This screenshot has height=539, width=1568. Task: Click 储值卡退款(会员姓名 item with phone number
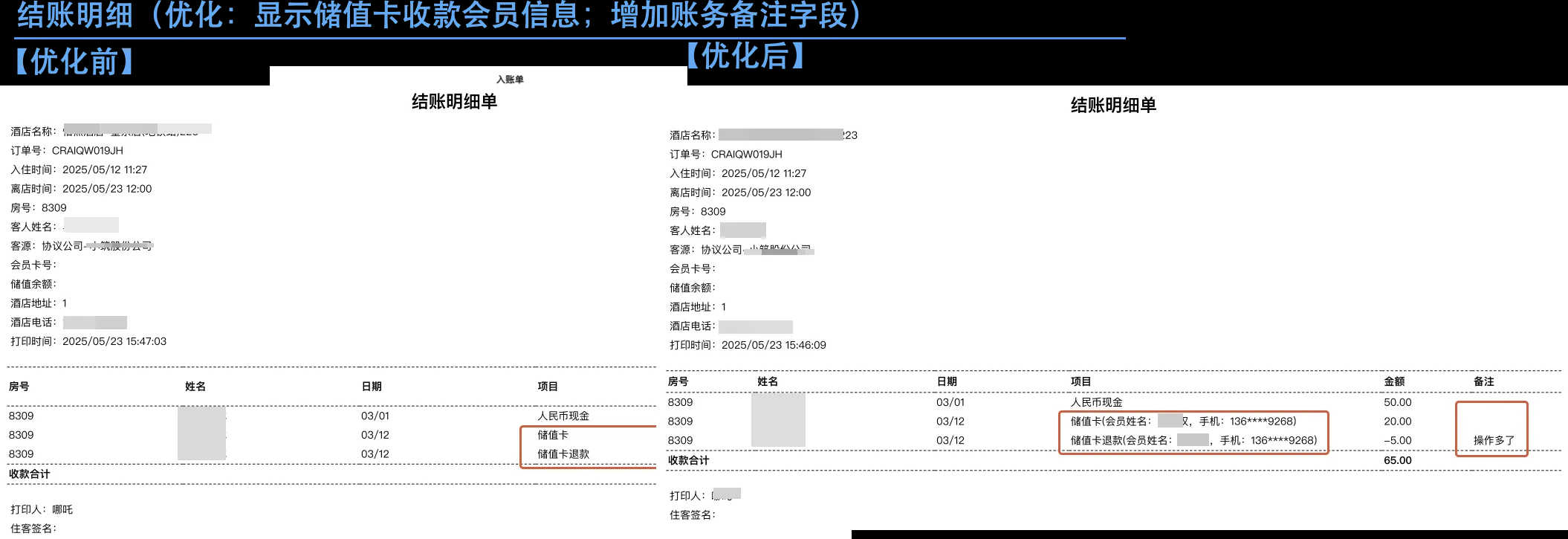tap(1194, 440)
